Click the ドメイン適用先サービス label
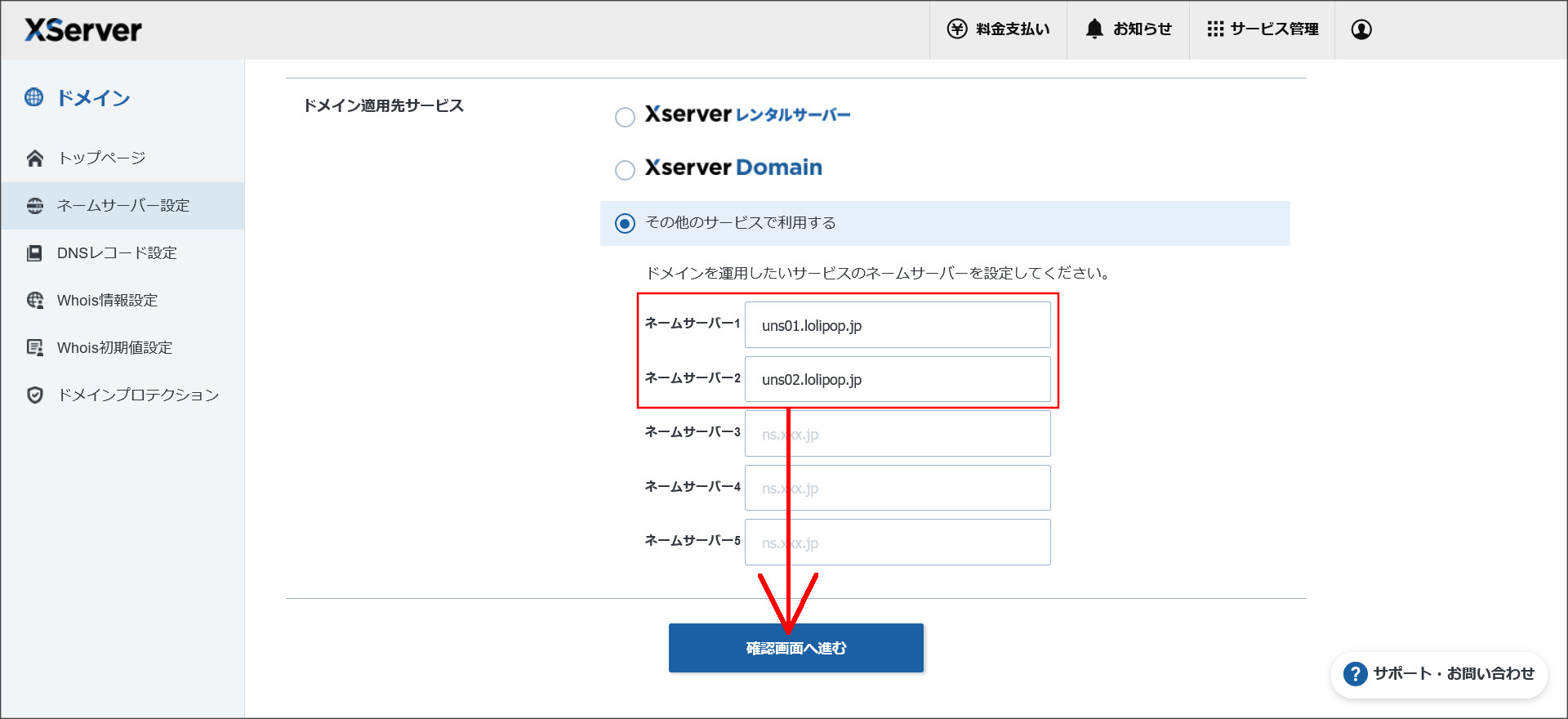This screenshot has width=1568, height=719. pos(384,105)
